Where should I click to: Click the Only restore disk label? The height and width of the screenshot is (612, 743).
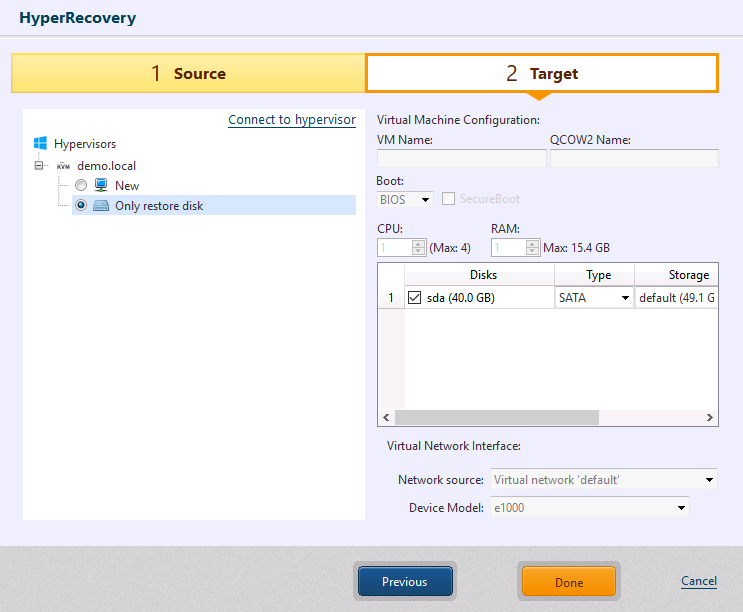coord(159,206)
